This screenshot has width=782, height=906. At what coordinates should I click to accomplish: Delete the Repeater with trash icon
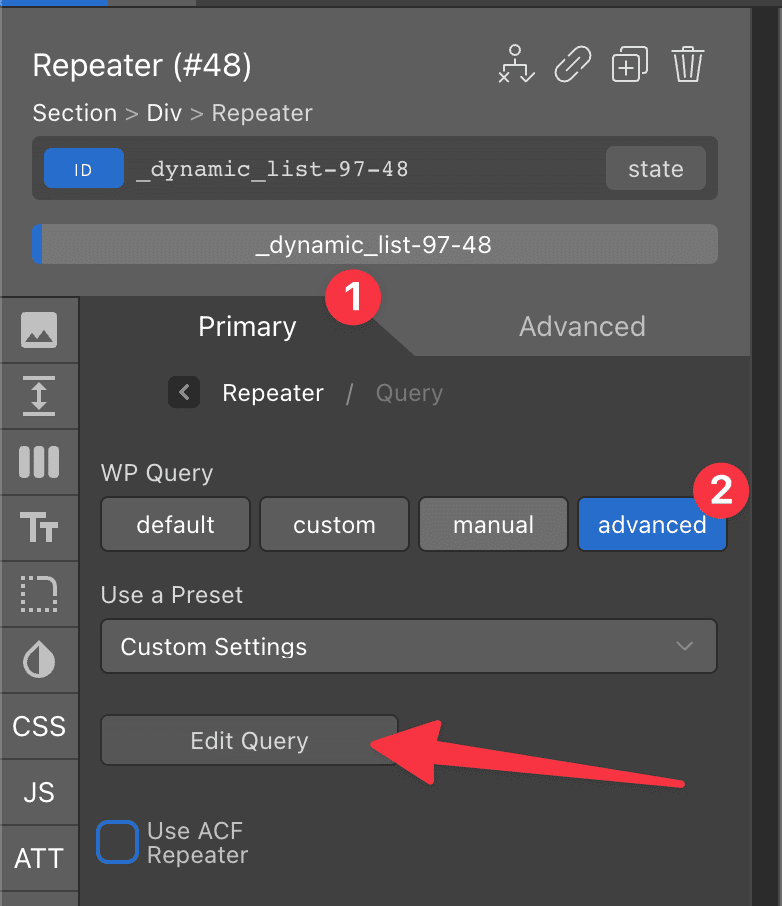[x=687, y=64]
